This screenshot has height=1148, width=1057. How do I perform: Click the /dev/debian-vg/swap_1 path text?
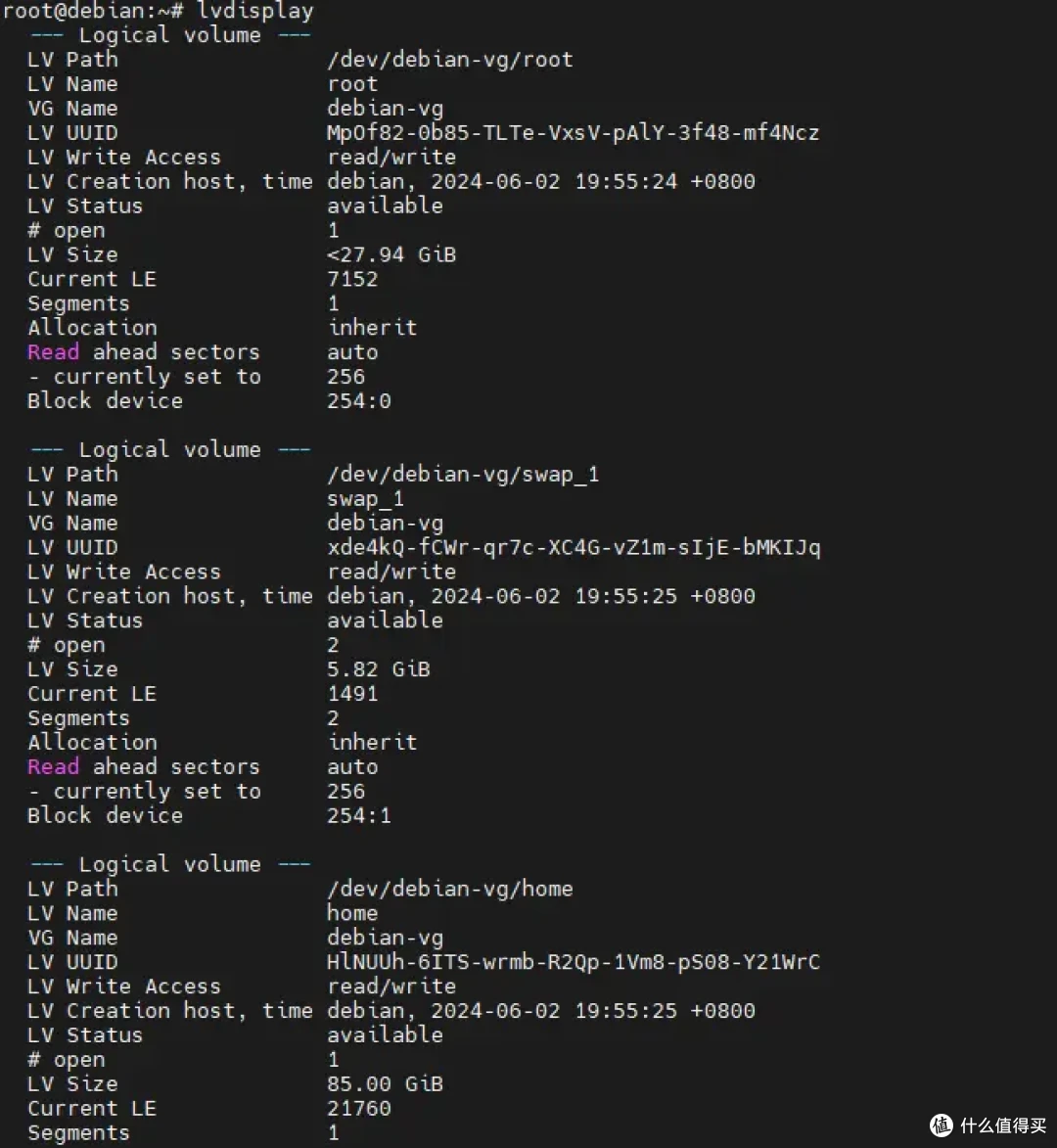click(463, 475)
